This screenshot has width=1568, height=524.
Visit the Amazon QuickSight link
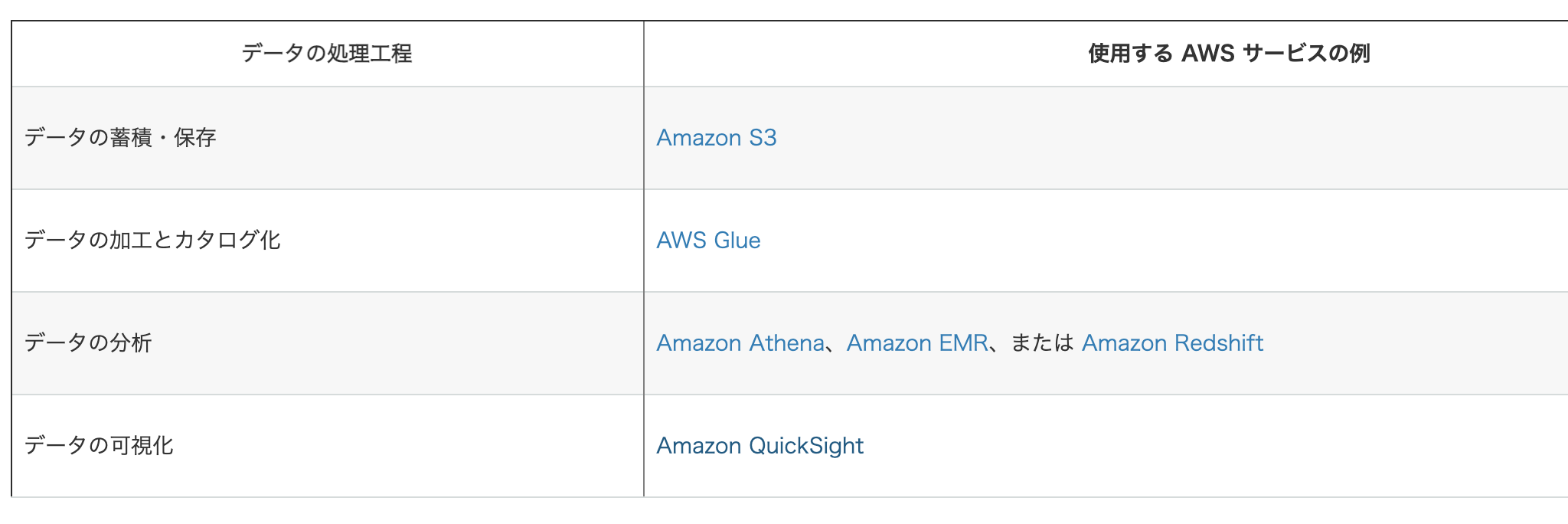[759, 446]
